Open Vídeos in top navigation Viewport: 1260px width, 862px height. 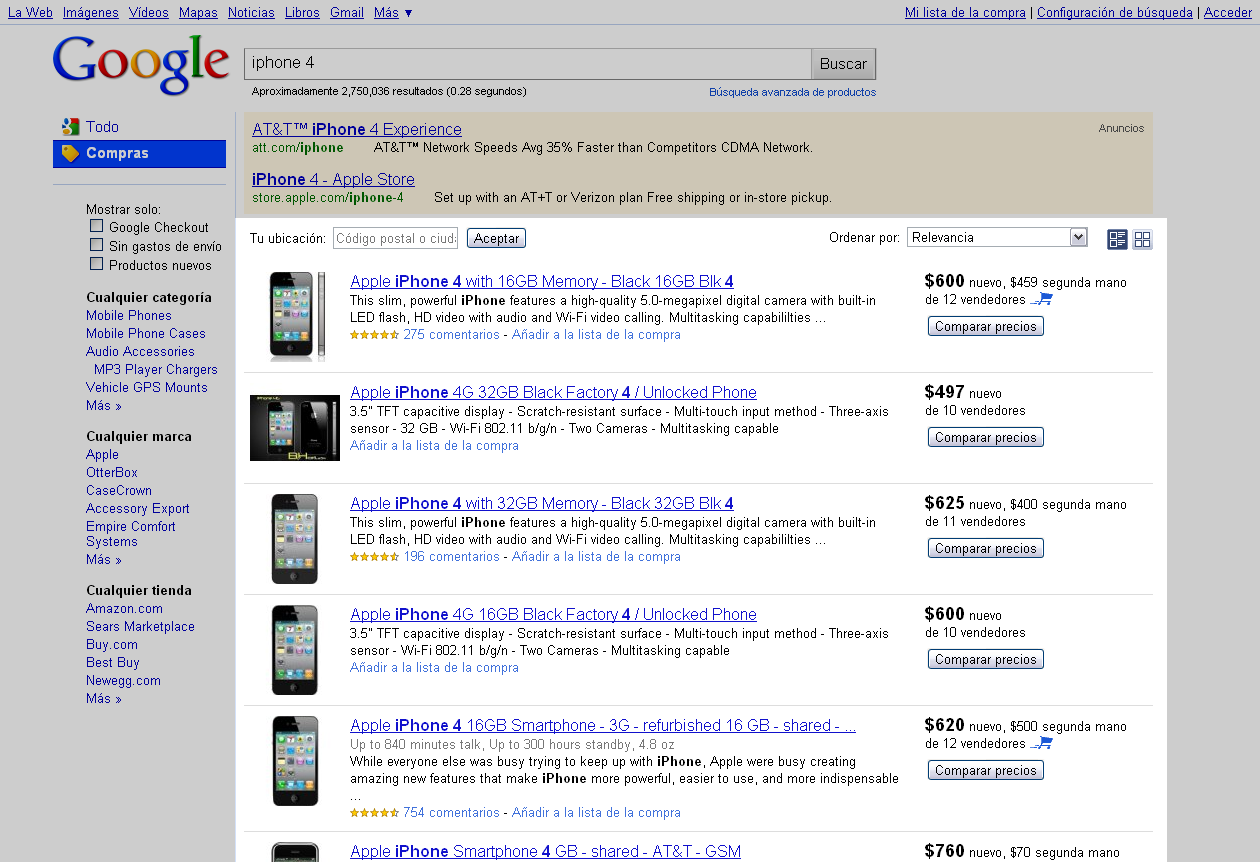[x=149, y=12]
